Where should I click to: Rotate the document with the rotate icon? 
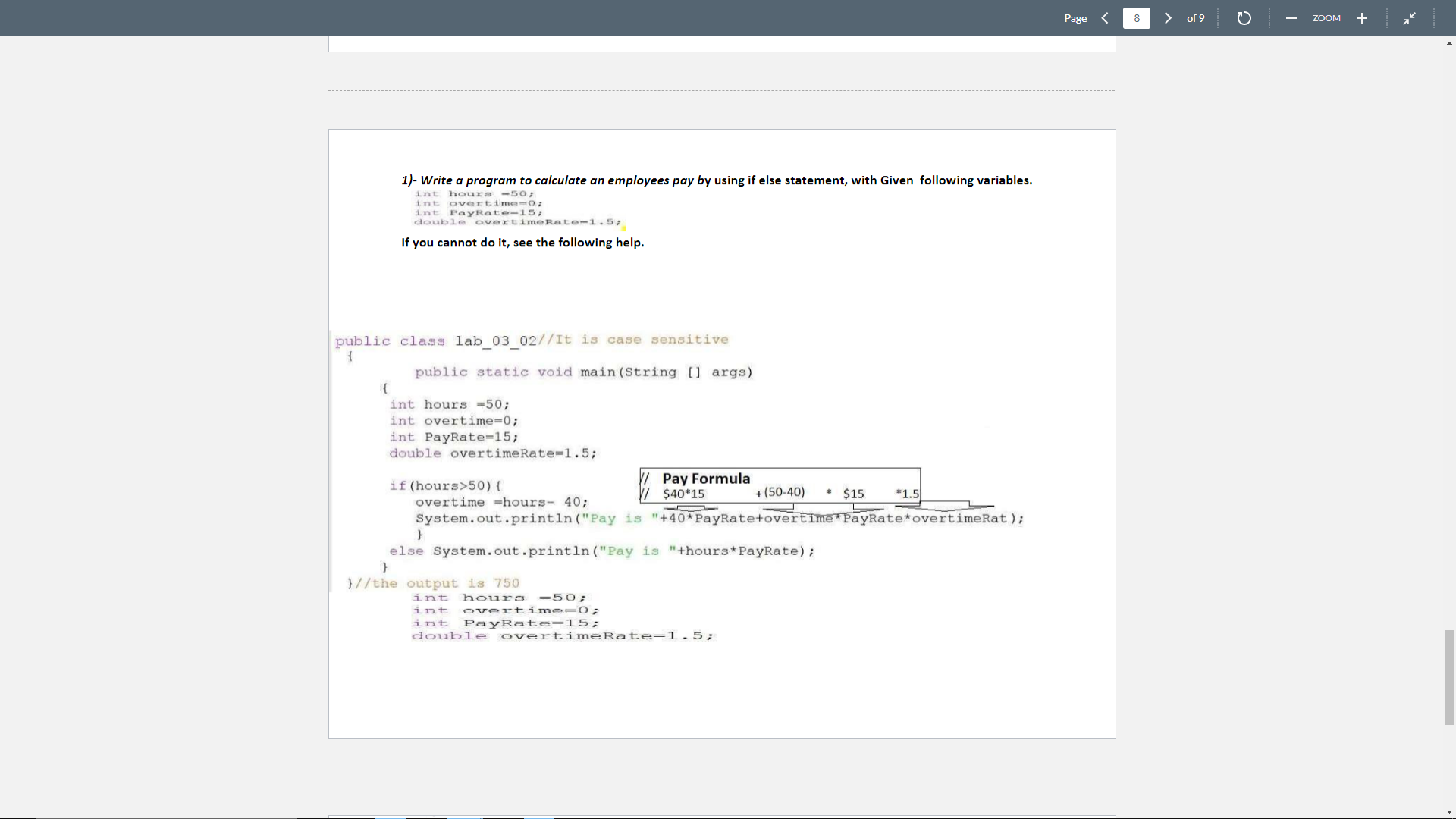click(1244, 18)
